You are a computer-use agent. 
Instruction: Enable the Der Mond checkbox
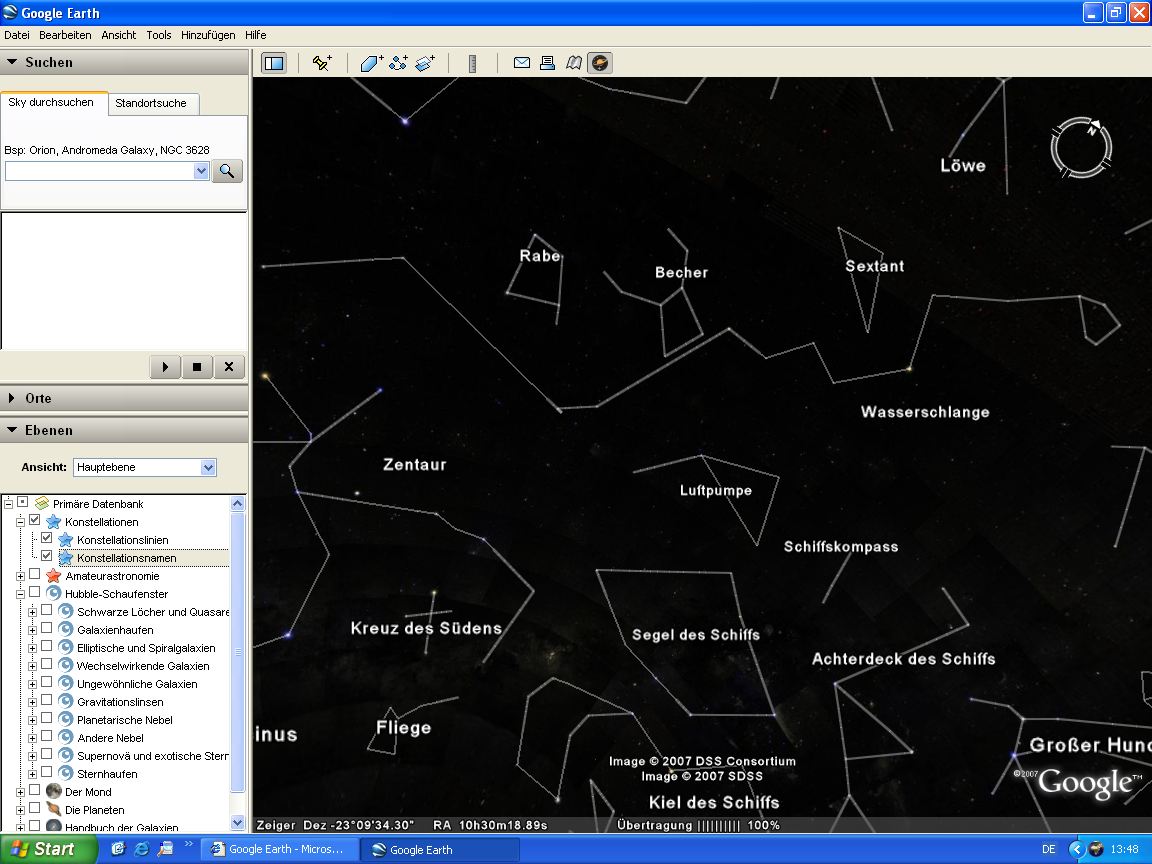pos(35,791)
